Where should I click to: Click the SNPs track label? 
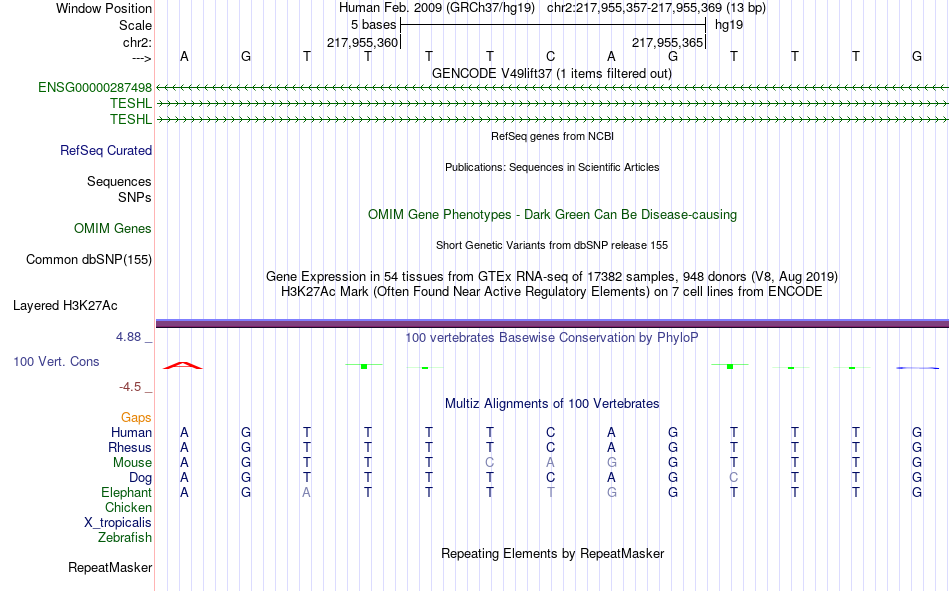[135, 197]
